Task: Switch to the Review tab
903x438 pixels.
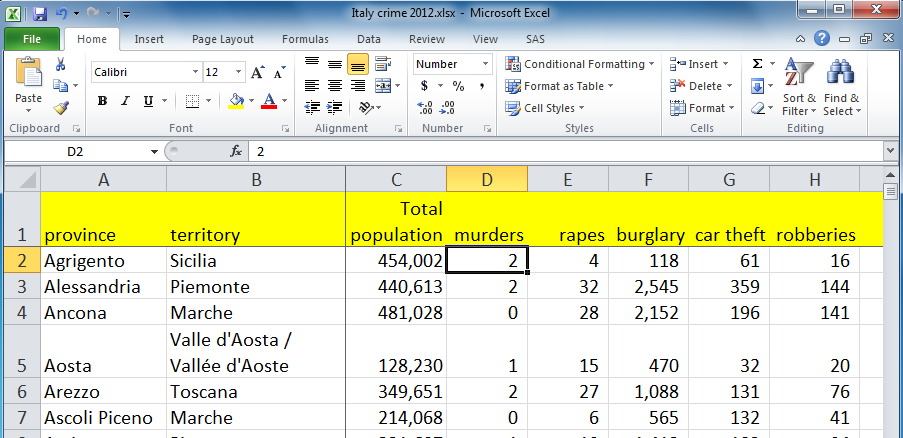Action: [x=427, y=39]
